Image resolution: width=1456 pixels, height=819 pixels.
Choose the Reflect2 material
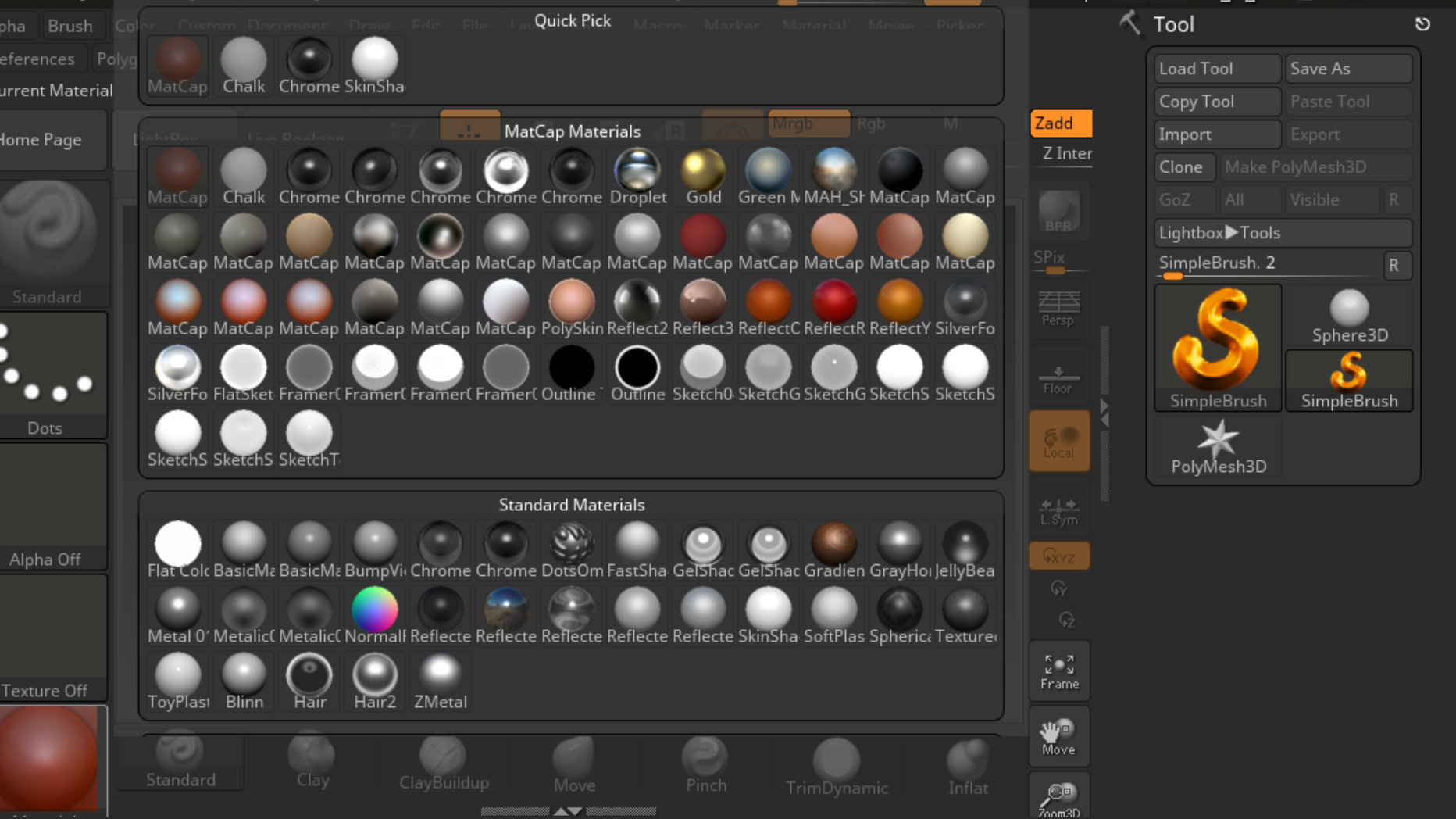637,308
